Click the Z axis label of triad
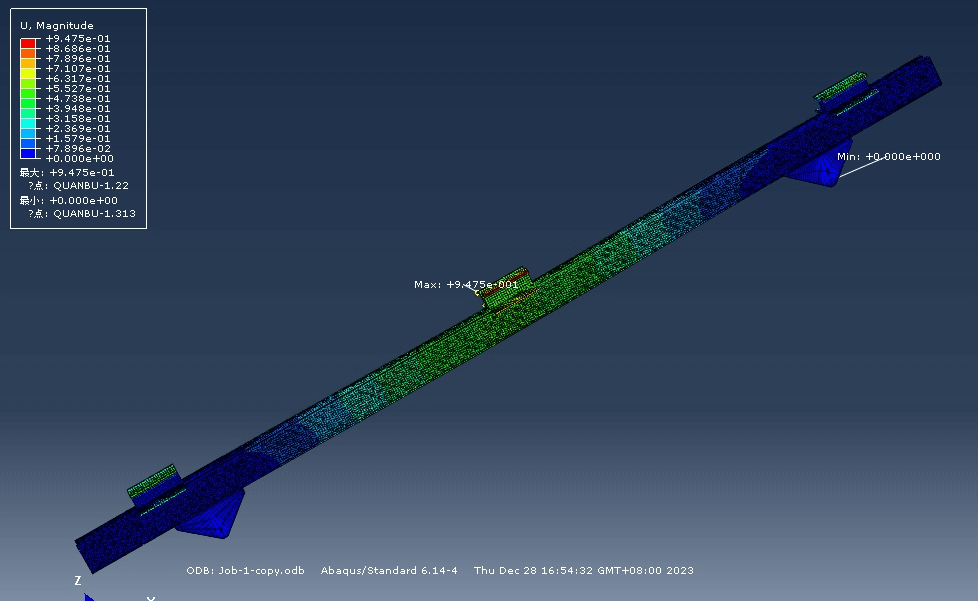The width and height of the screenshot is (978, 601). (x=78, y=581)
